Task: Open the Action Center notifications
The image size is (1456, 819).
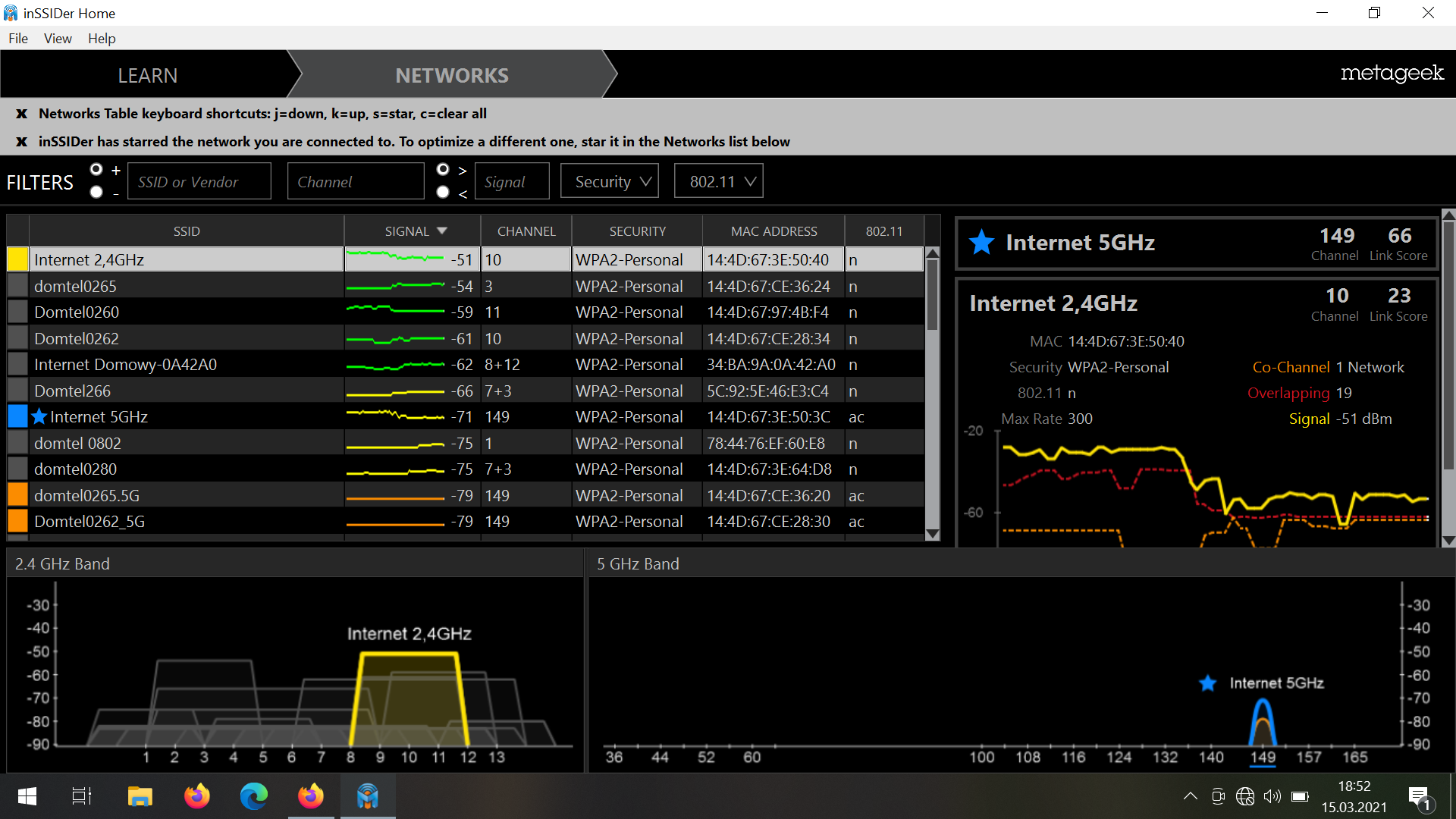Action: click(x=1420, y=798)
